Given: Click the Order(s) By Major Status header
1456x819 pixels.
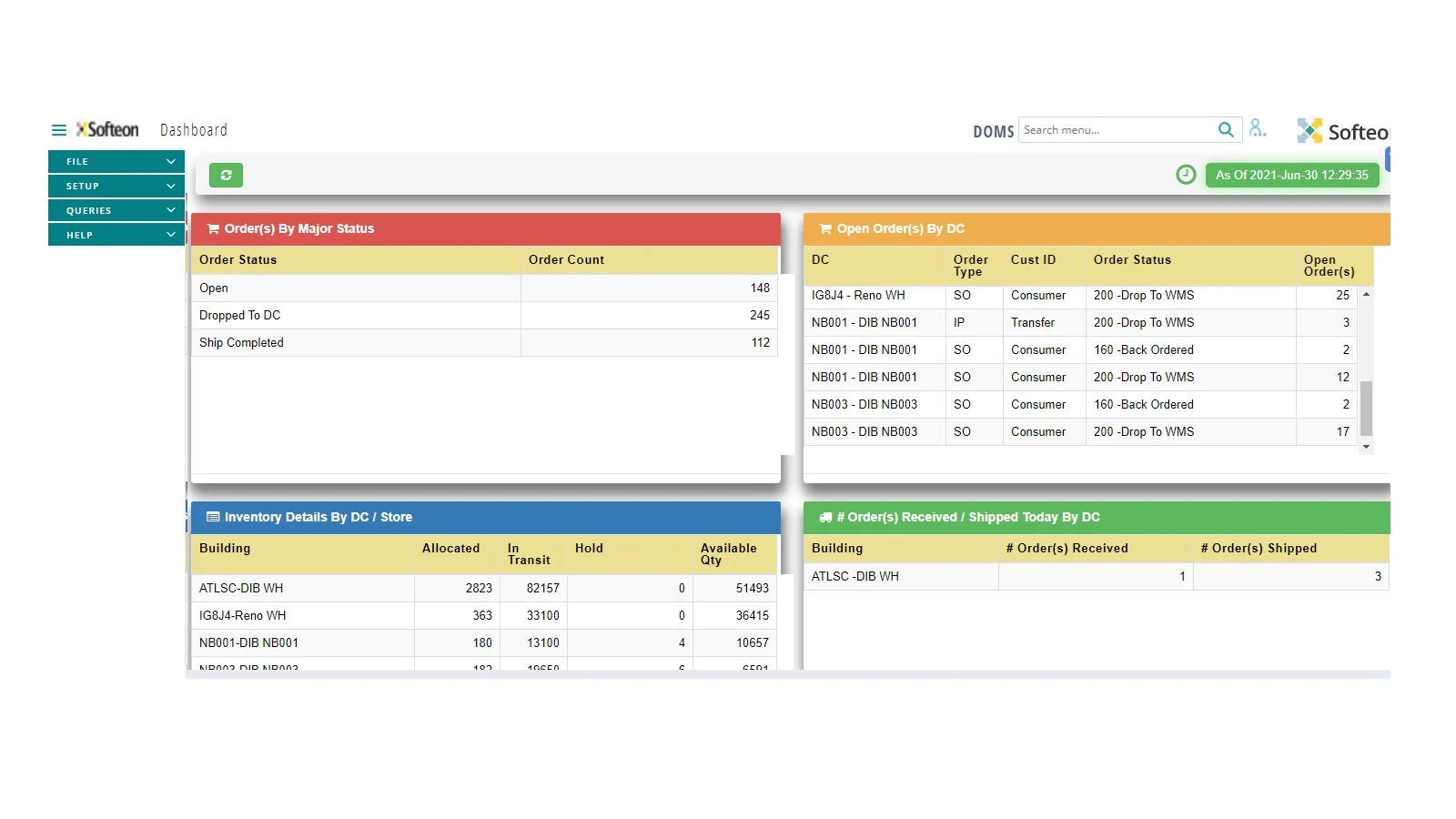Looking at the screenshot, I should 299,229.
